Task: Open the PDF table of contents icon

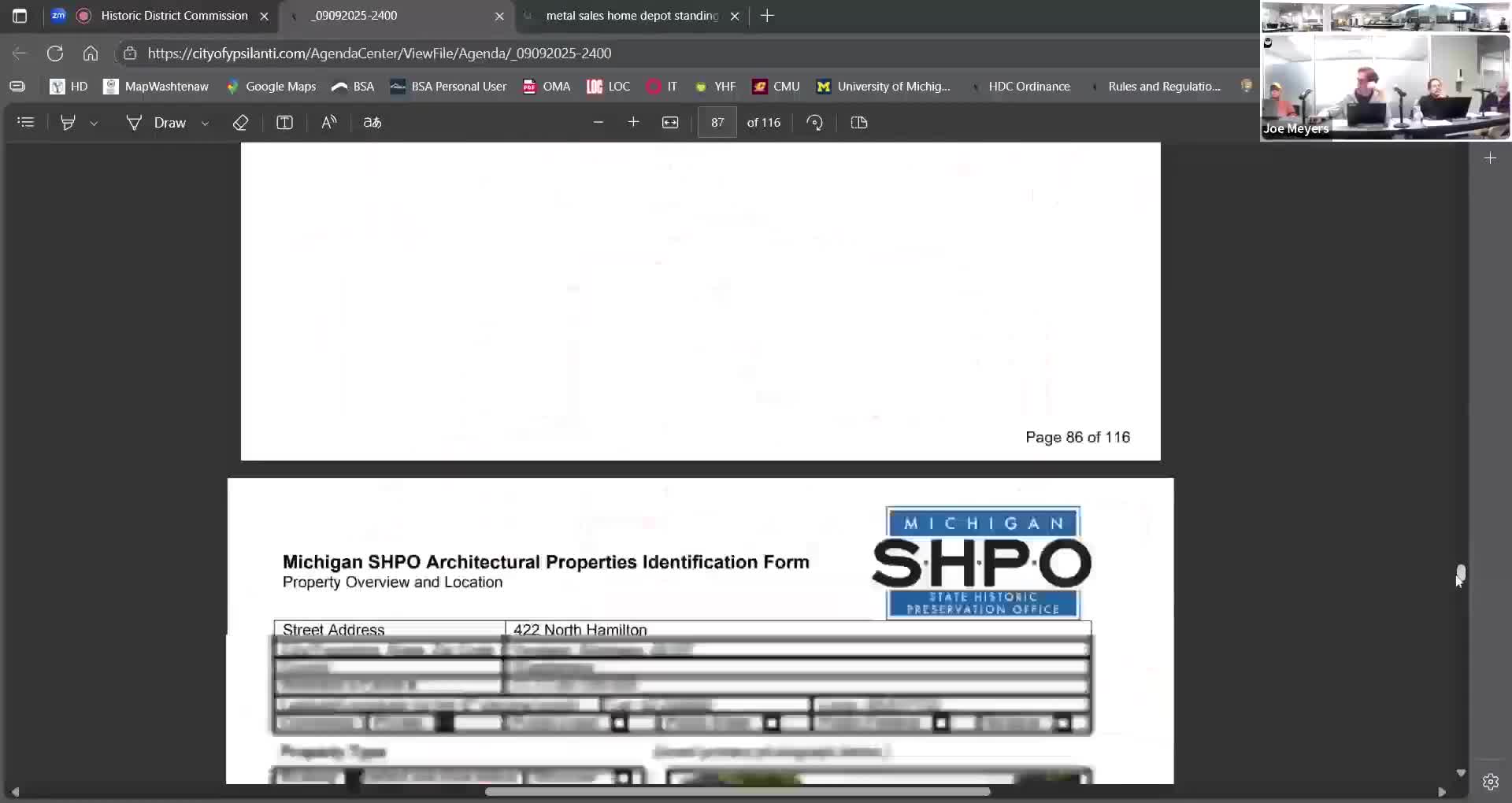Action: click(26, 123)
